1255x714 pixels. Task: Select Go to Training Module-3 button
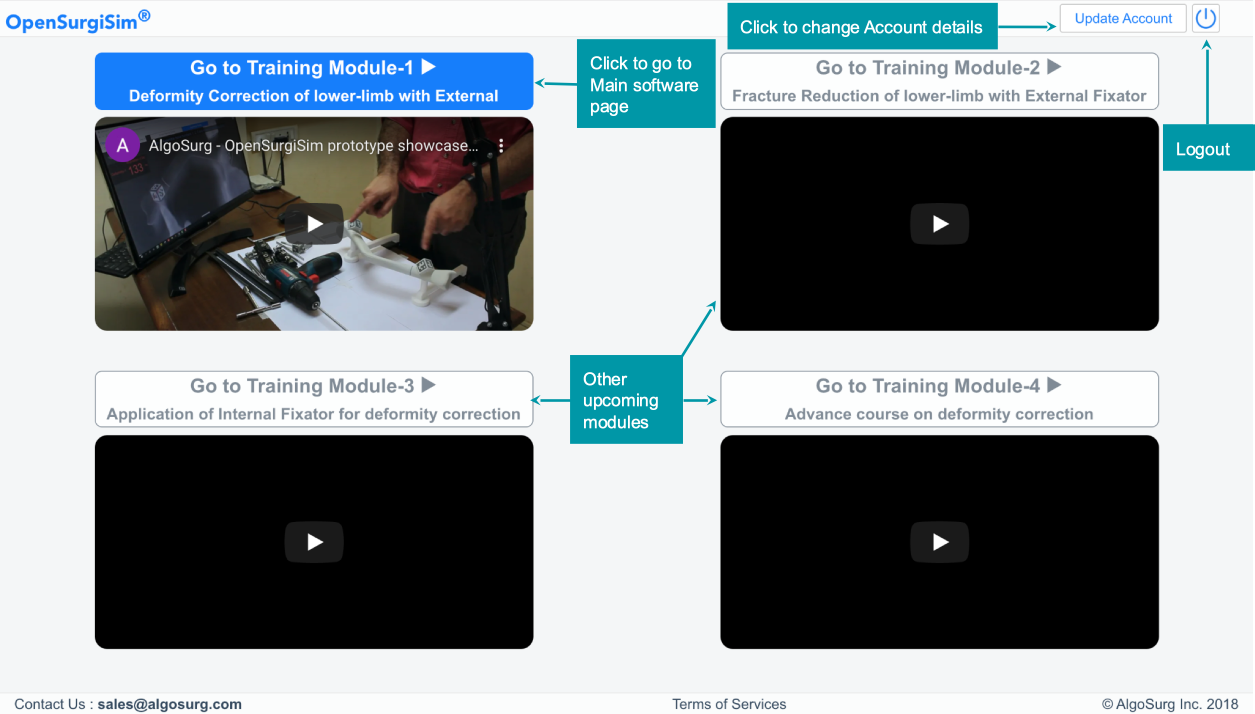314,399
